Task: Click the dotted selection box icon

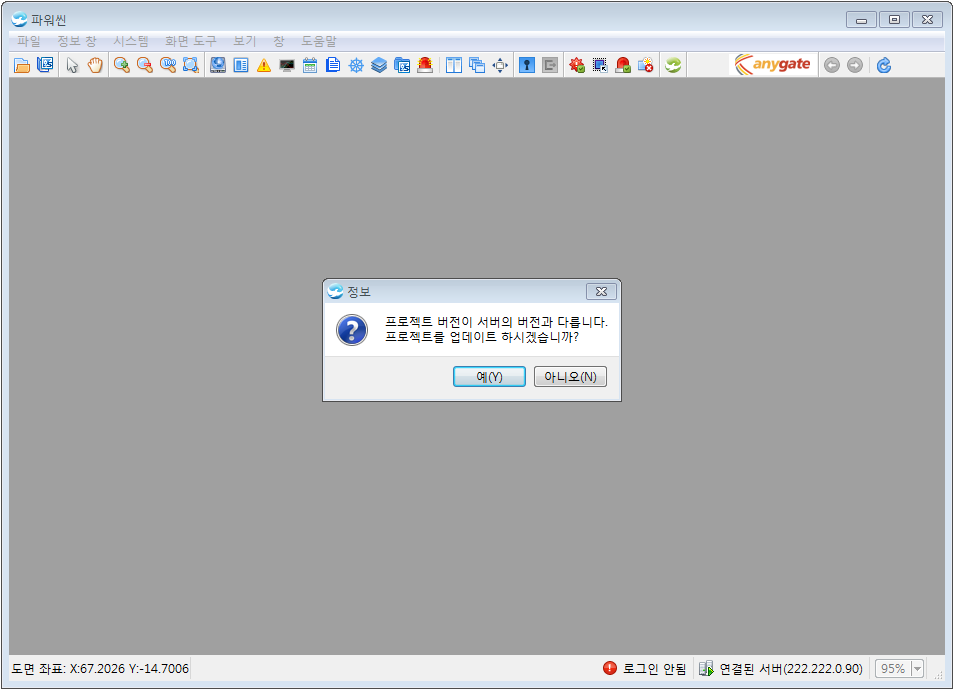Action: (600, 65)
